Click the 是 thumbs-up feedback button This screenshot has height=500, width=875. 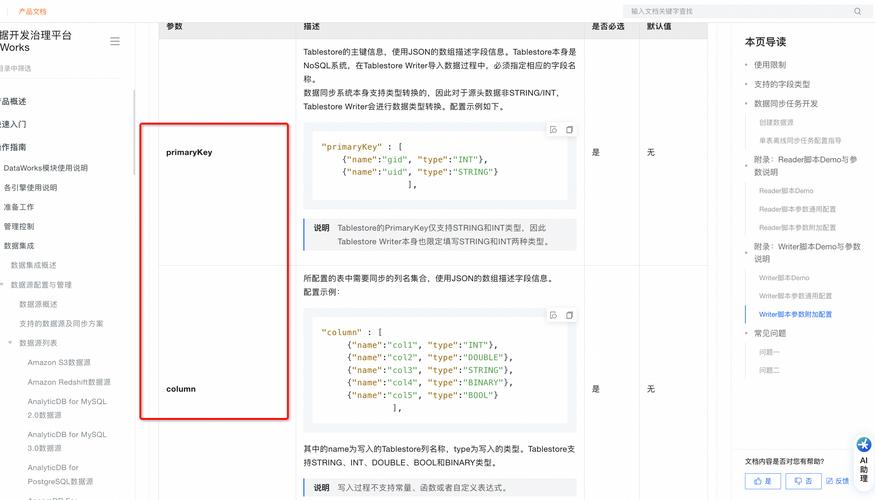point(762,481)
